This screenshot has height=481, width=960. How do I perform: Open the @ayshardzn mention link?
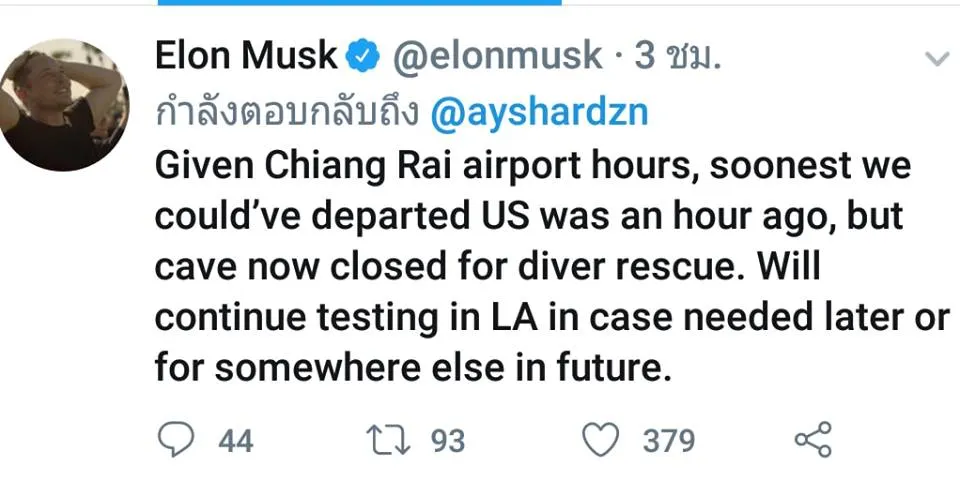point(538,113)
